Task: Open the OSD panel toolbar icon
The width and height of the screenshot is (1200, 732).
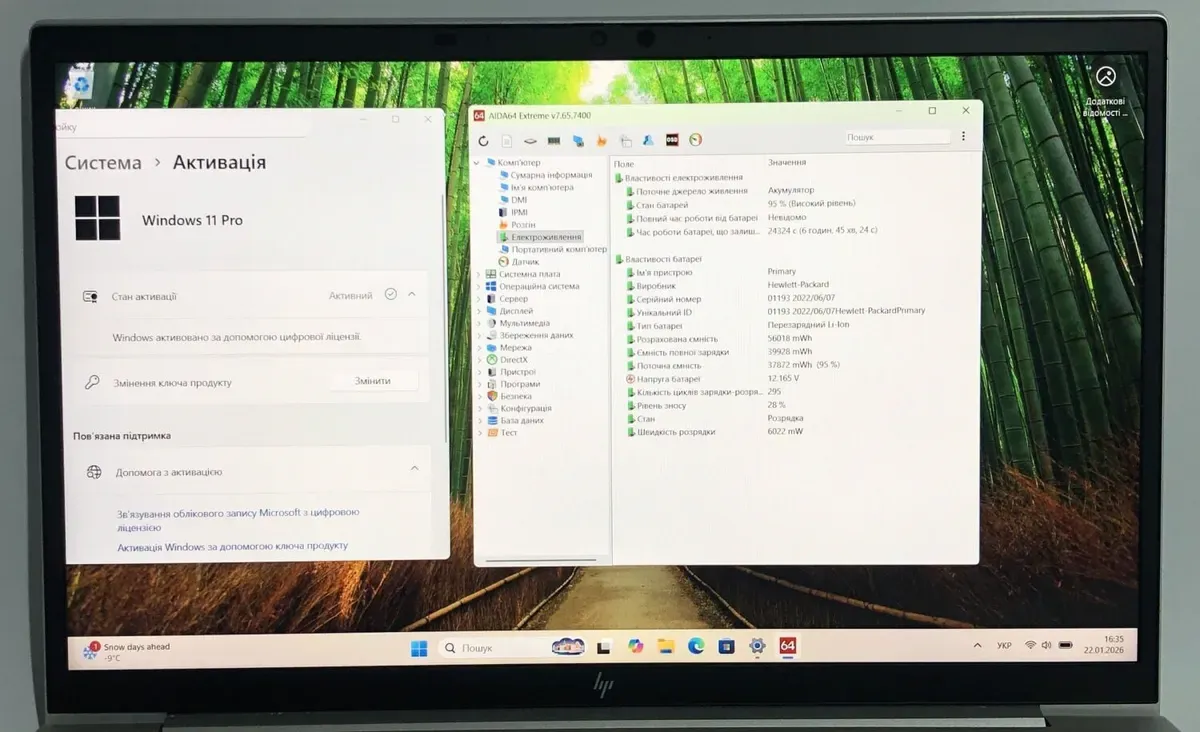Action: pos(672,140)
